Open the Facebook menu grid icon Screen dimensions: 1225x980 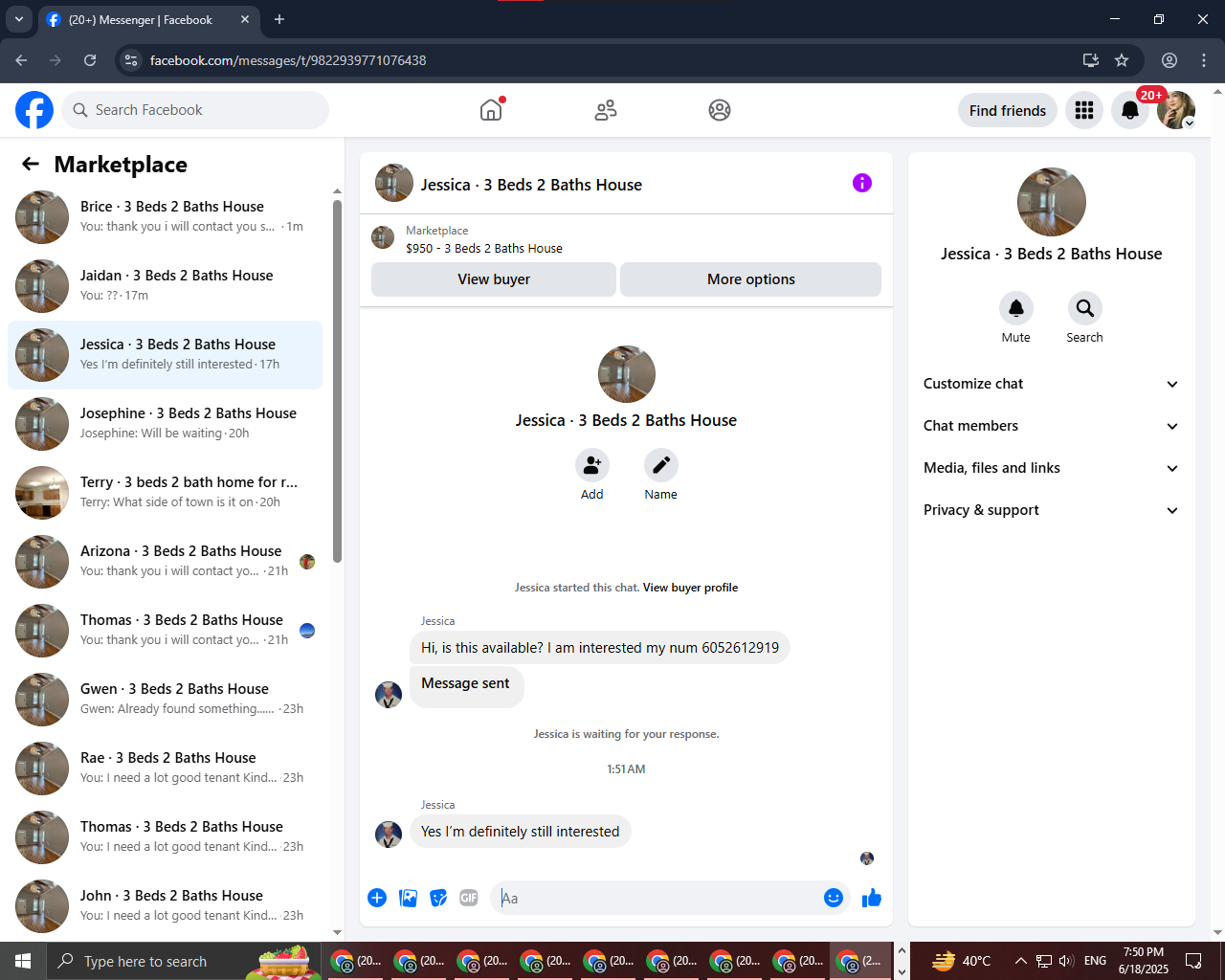pos(1084,110)
